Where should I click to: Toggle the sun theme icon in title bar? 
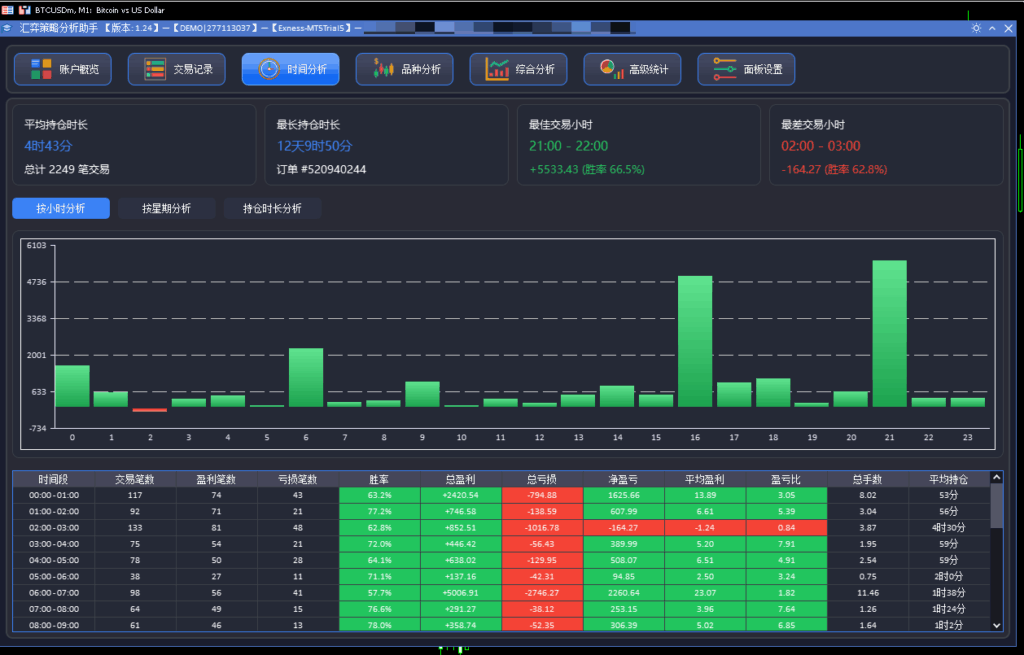point(976,28)
